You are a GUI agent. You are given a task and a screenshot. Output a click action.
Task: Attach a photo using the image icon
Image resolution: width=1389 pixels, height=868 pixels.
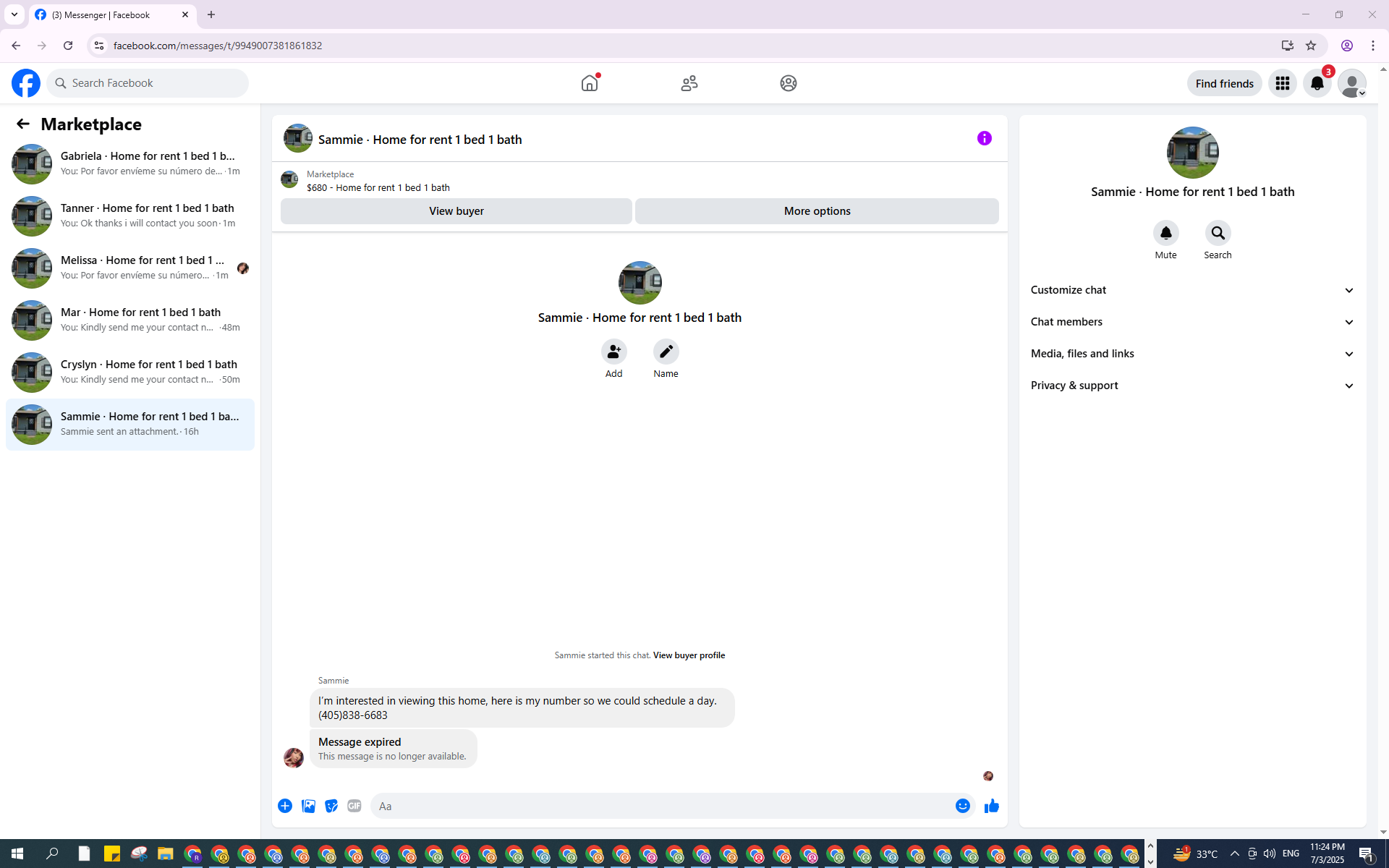(x=308, y=806)
